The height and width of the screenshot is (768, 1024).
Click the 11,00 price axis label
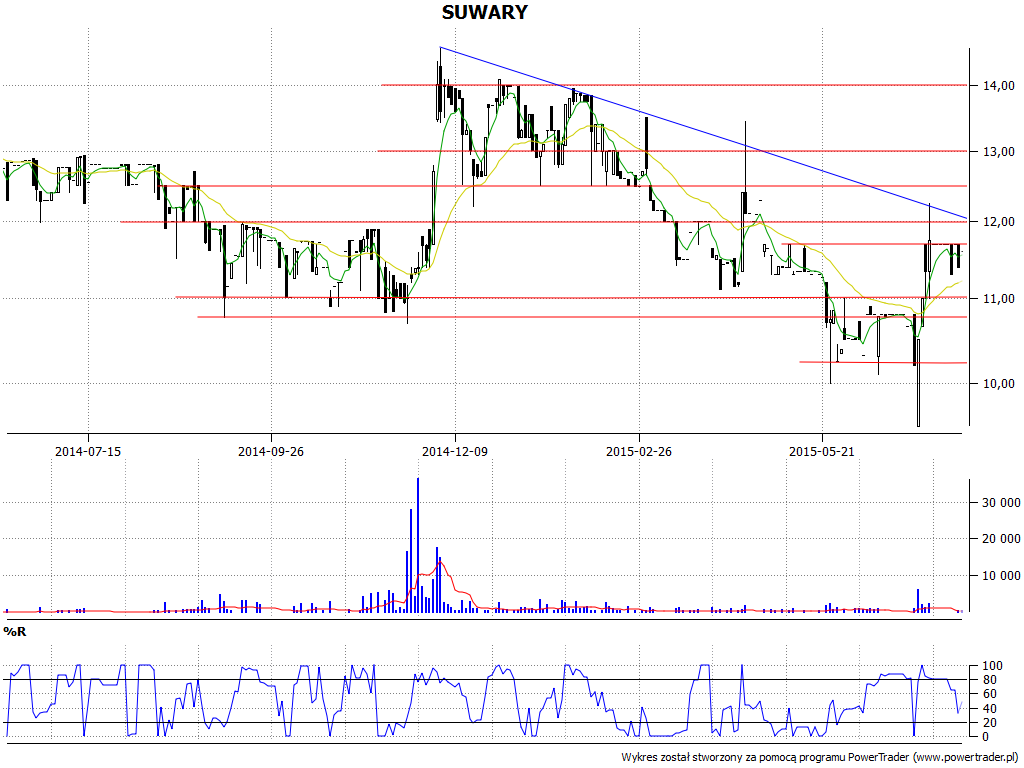[999, 298]
